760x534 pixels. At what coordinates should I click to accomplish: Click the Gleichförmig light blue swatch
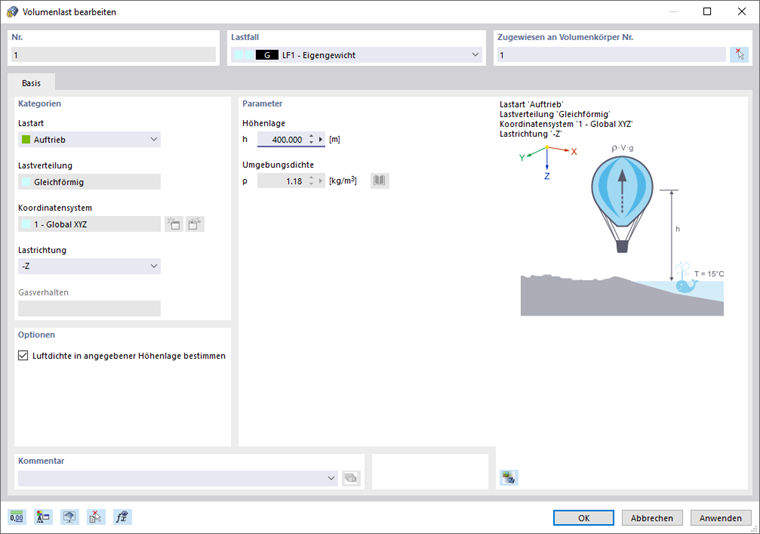pyautogui.click(x=26, y=182)
